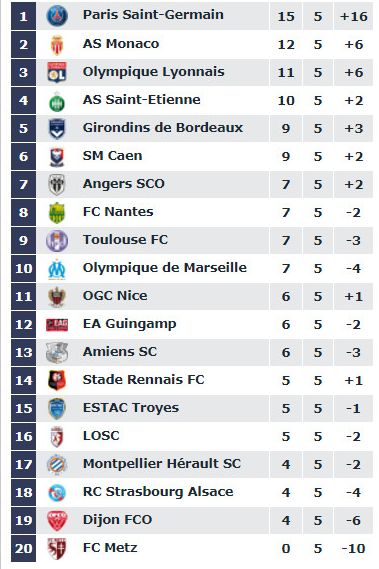Click the Olympique de Marseille logo

point(57,269)
